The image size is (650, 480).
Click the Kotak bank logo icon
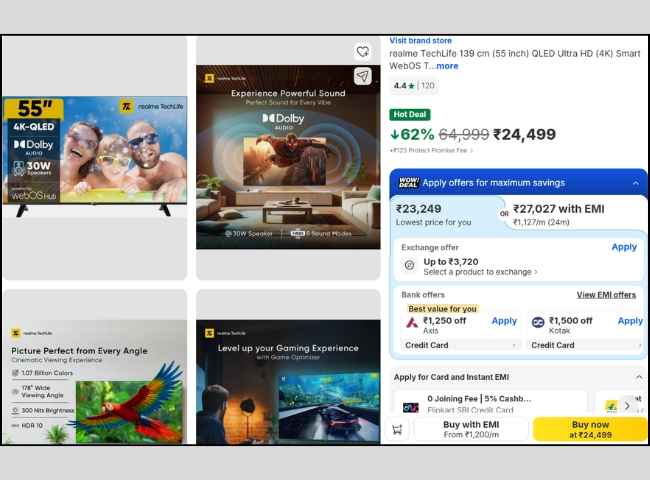coord(538,322)
